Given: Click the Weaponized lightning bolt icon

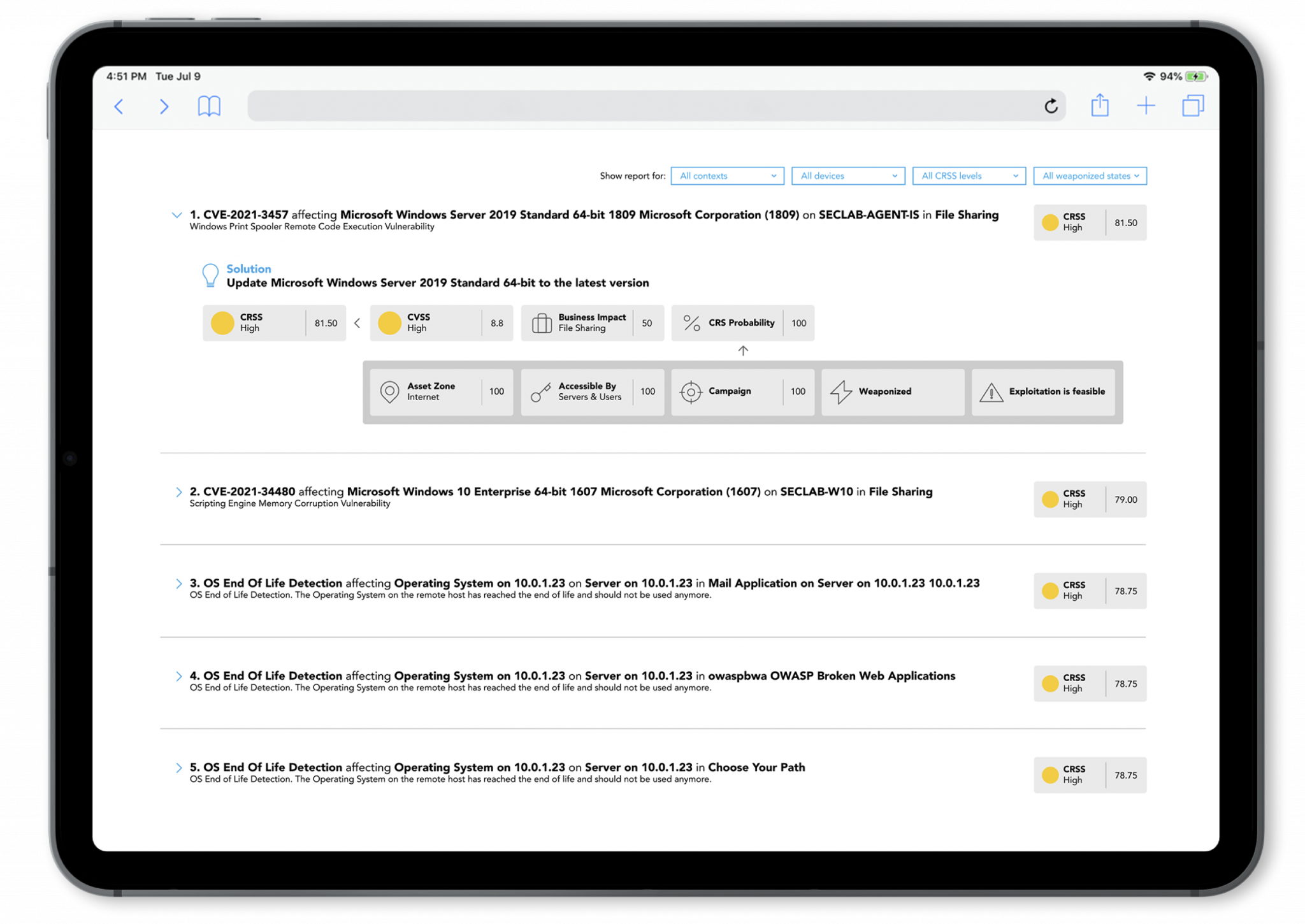Looking at the screenshot, I should [841, 392].
